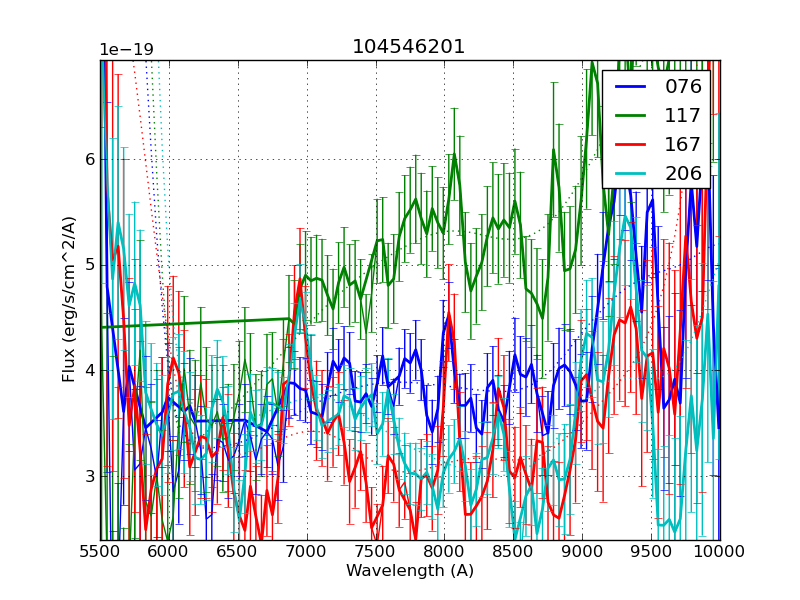Click the Flux (erg/s/cm^2/A) axis label
The height and width of the screenshot is (600, 800).
[x=69, y=299]
